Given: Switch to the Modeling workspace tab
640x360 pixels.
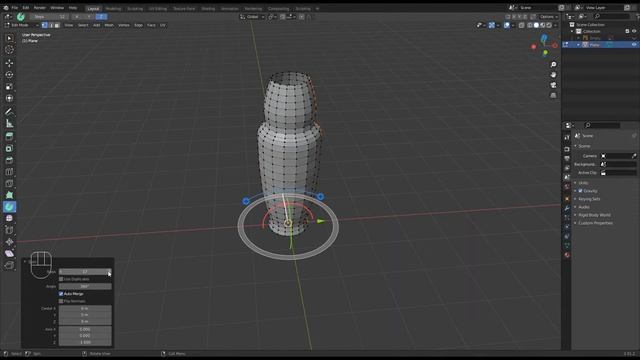Looking at the screenshot, I should (x=113, y=9).
